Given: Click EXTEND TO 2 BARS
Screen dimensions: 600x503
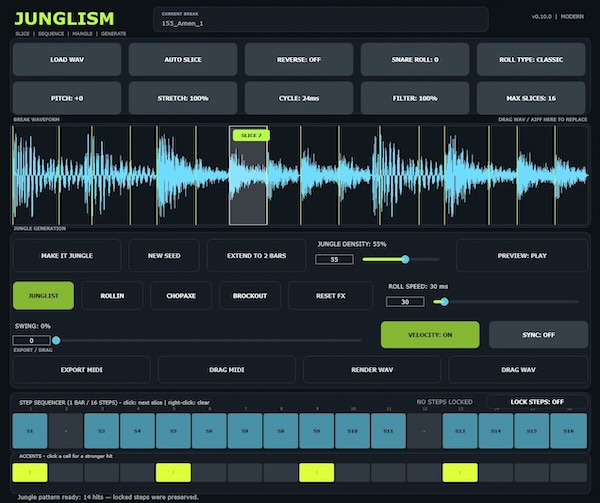Looking at the screenshot, I should coord(256,256).
